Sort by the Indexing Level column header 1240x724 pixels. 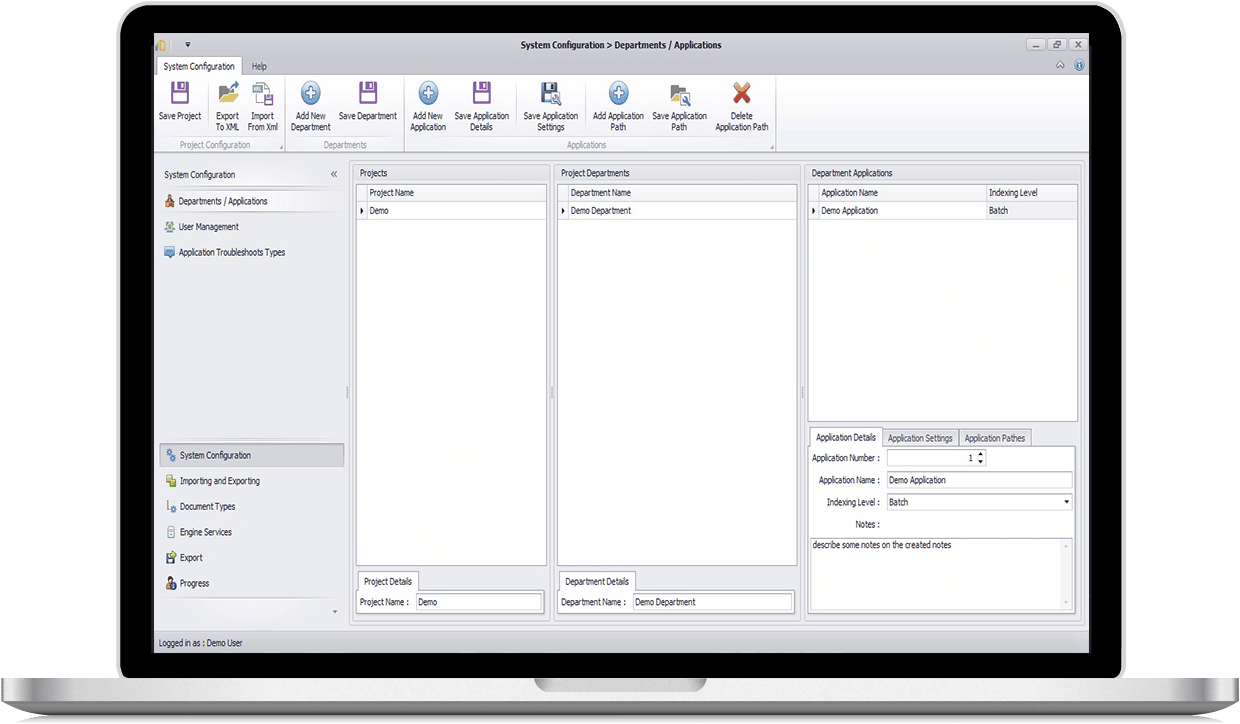click(x=1031, y=193)
